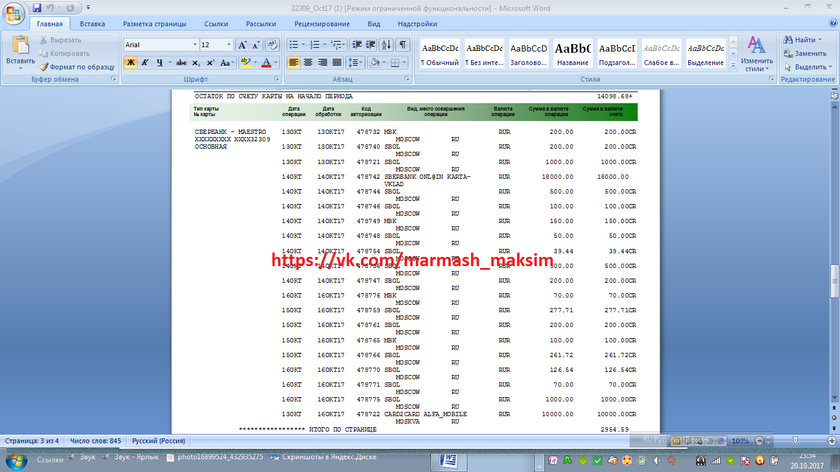Toggle Italic (К) formatting
This screenshot has width=840, height=472.
pos(145,63)
